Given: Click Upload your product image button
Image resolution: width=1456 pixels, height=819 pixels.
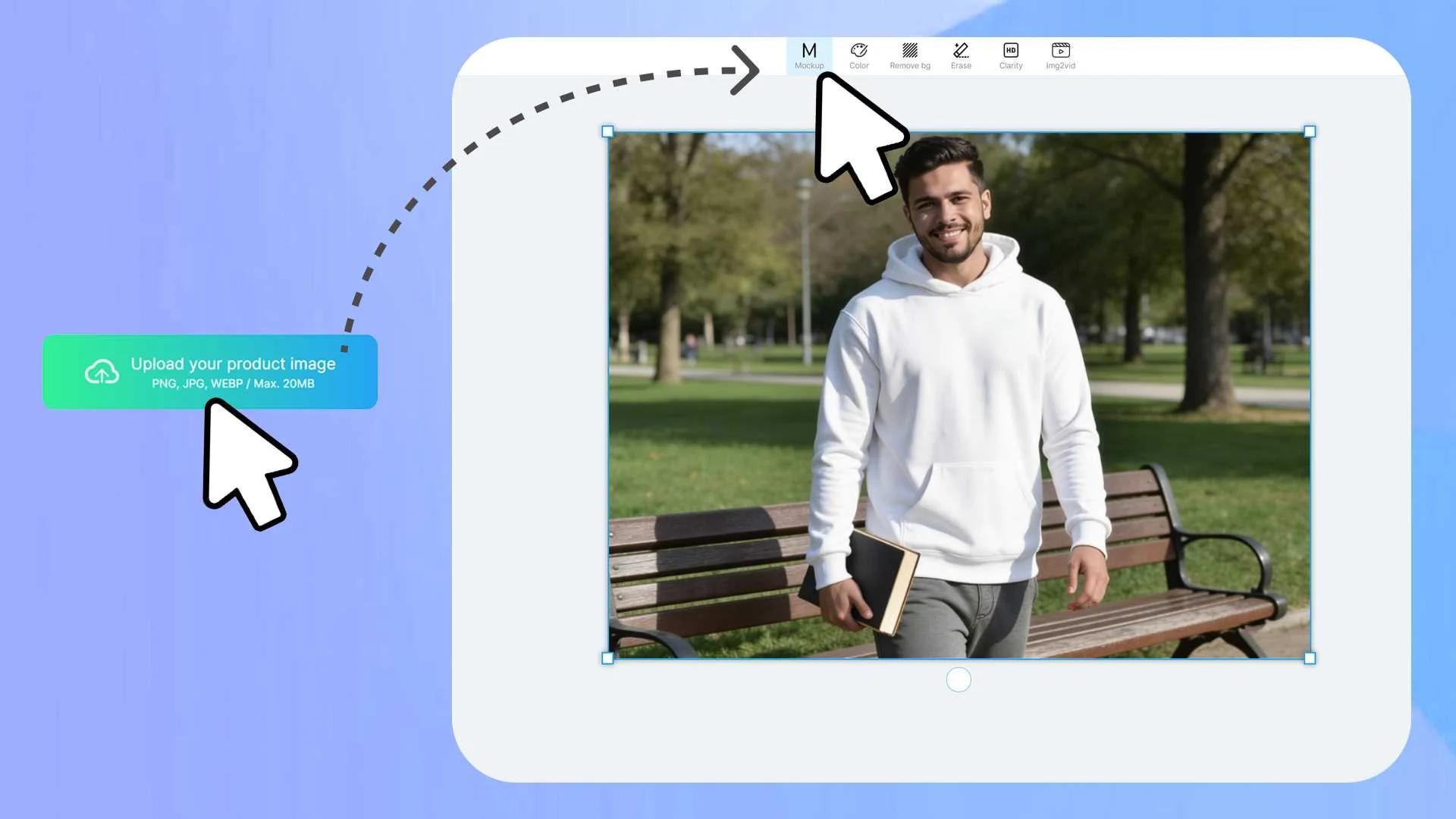Looking at the screenshot, I should (x=210, y=372).
